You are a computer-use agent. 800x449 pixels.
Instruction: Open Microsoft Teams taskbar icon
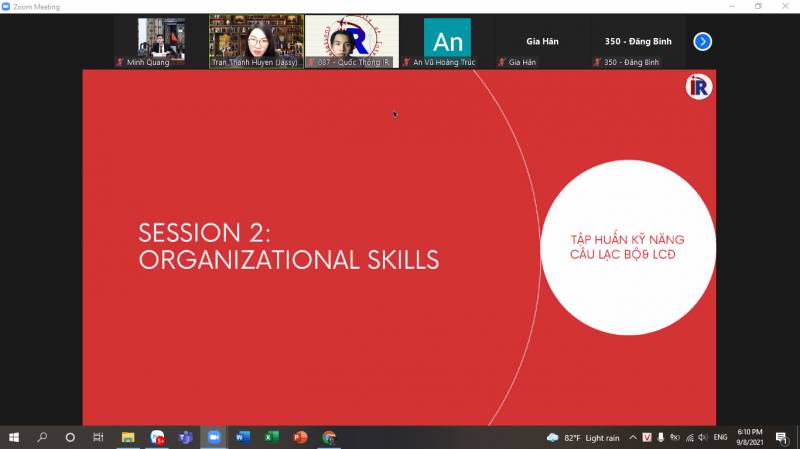pos(185,437)
